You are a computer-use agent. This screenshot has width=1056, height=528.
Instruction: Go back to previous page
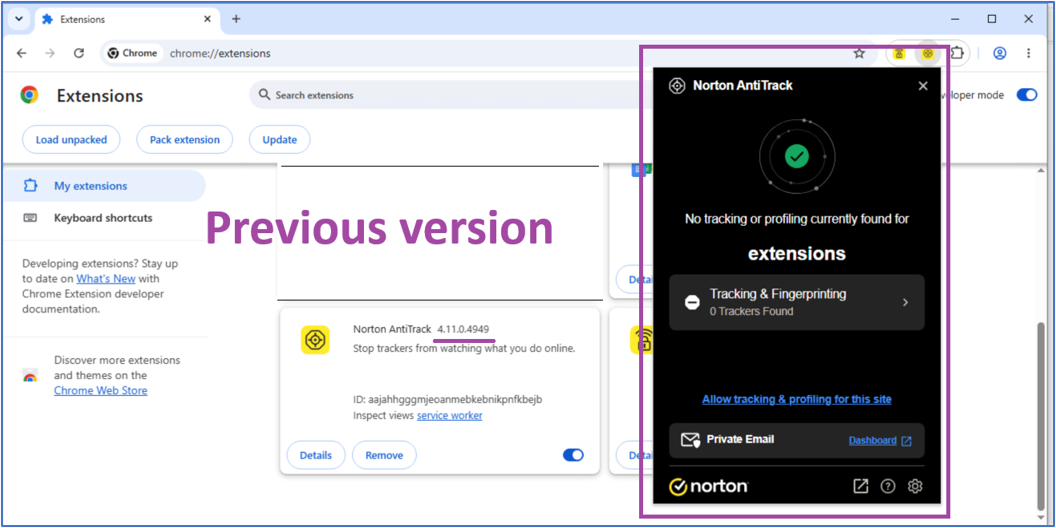click(x=22, y=53)
